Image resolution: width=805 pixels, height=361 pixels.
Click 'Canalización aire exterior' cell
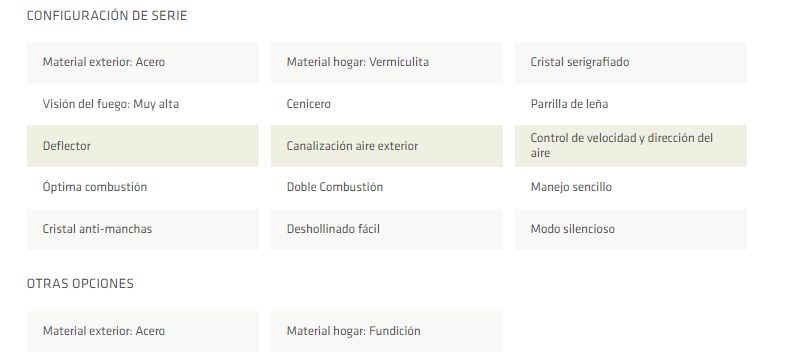pyautogui.click(x=387, y=146)
